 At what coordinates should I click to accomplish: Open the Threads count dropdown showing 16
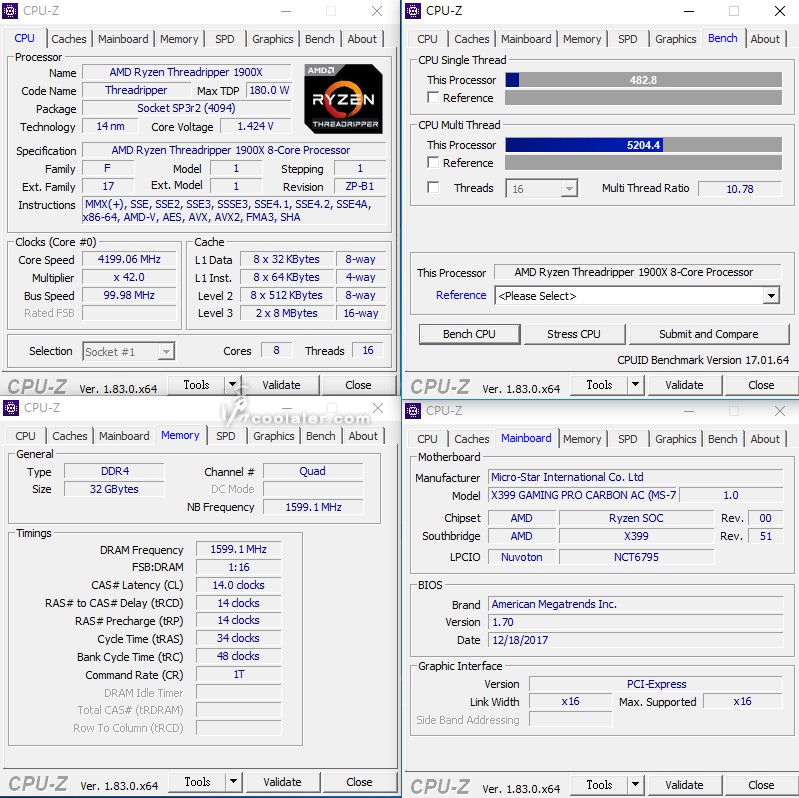pyautogui.click(x=541, y=189)
